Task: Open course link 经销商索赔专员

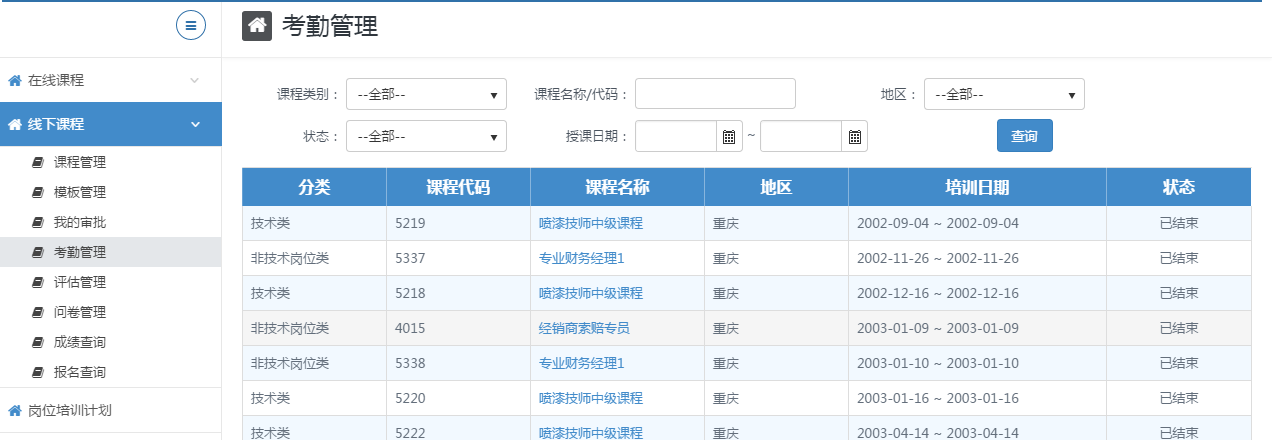Action: [x=584, y=328]
